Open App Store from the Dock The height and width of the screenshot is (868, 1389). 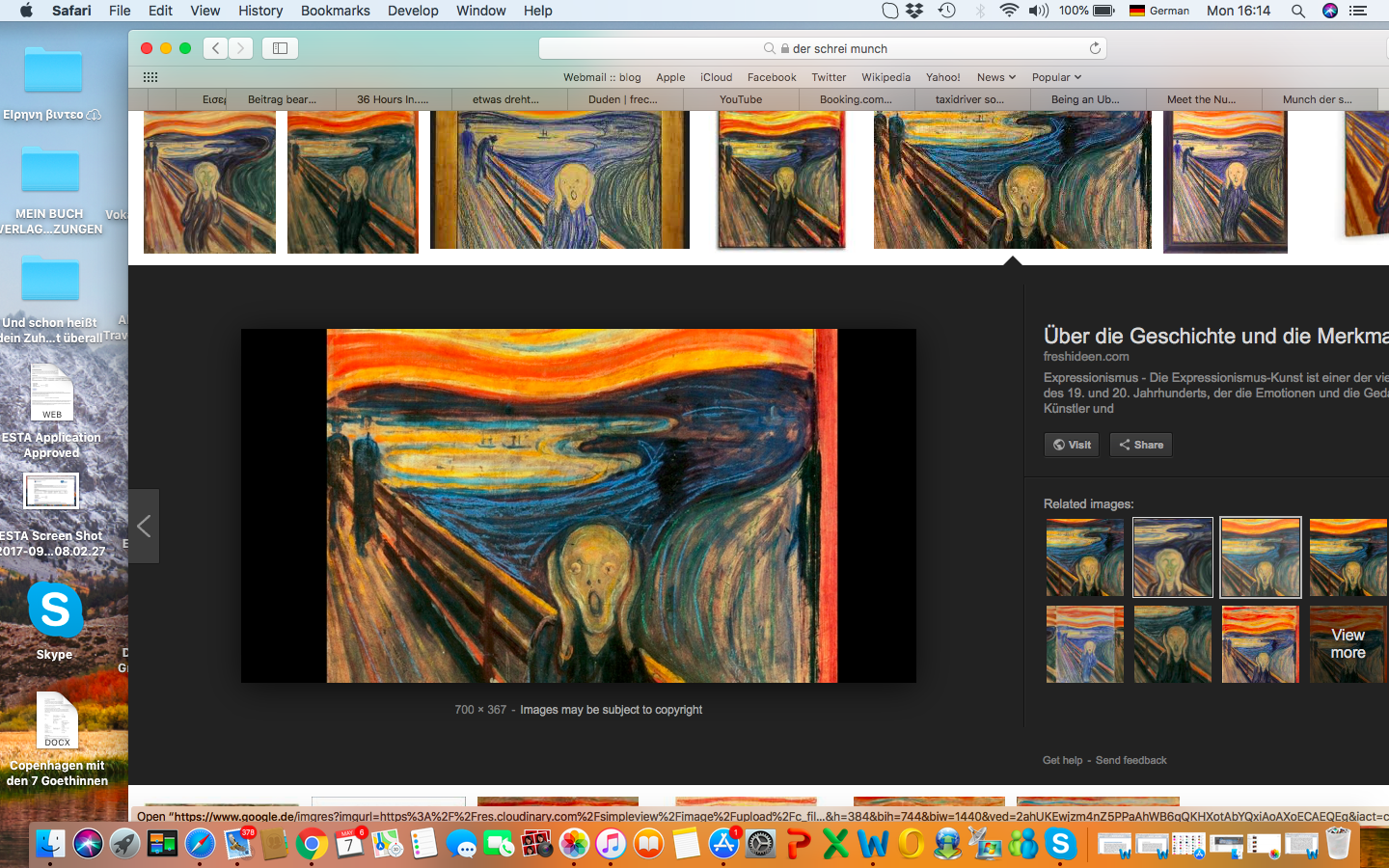(x=723, y=844)
